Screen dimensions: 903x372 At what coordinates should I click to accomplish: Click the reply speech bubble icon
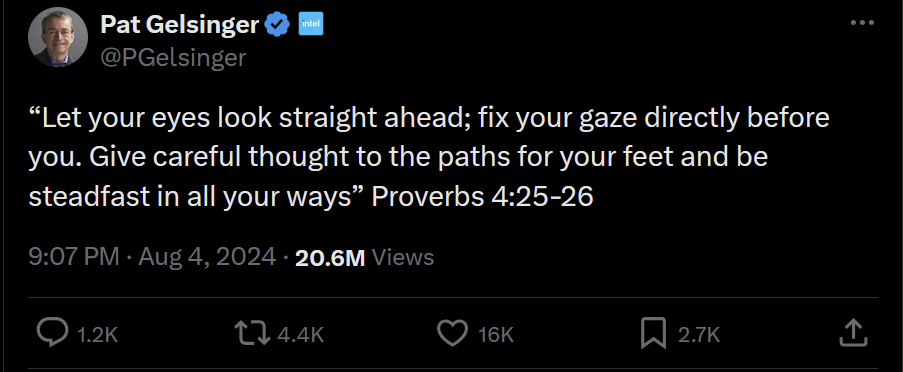click(52, 333)
